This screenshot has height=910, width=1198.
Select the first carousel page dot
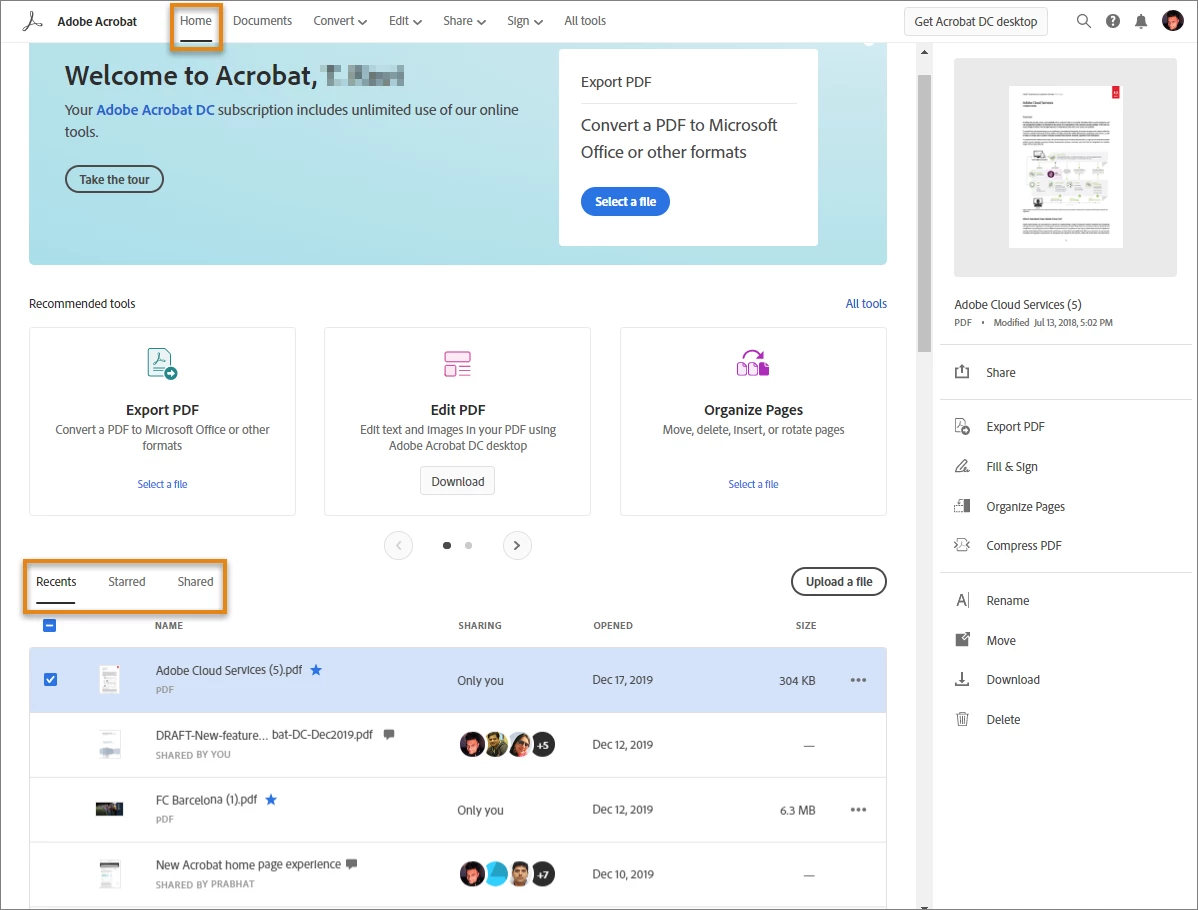pyautogui.click(x=447, y=546)
